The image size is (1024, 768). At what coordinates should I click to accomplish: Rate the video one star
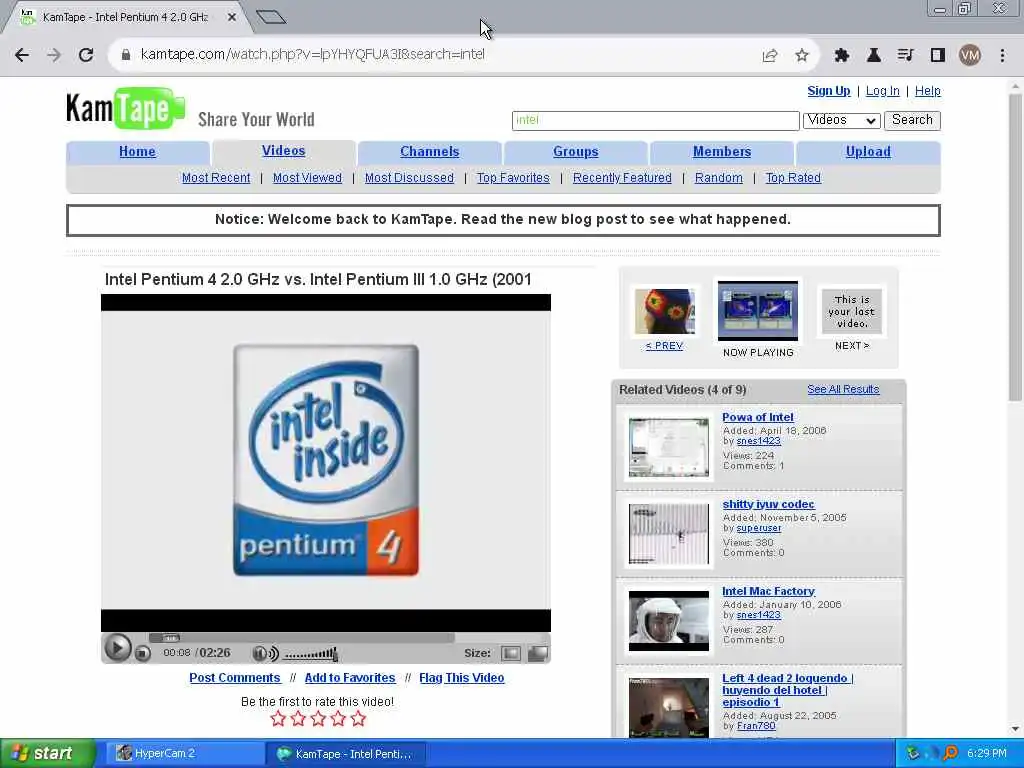click(x=278, y=719)
